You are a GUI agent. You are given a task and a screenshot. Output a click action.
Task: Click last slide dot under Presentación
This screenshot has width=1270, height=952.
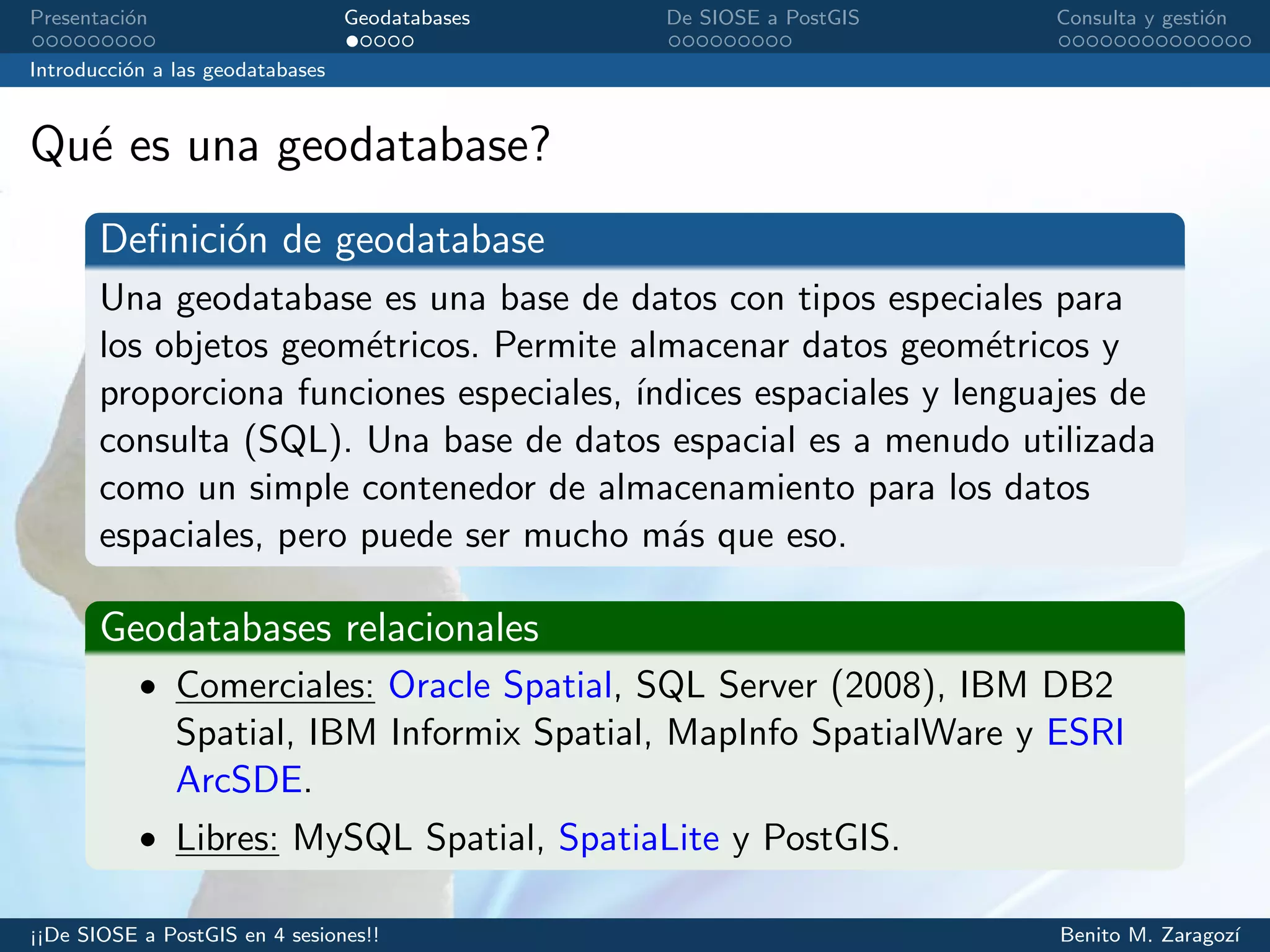149,42
